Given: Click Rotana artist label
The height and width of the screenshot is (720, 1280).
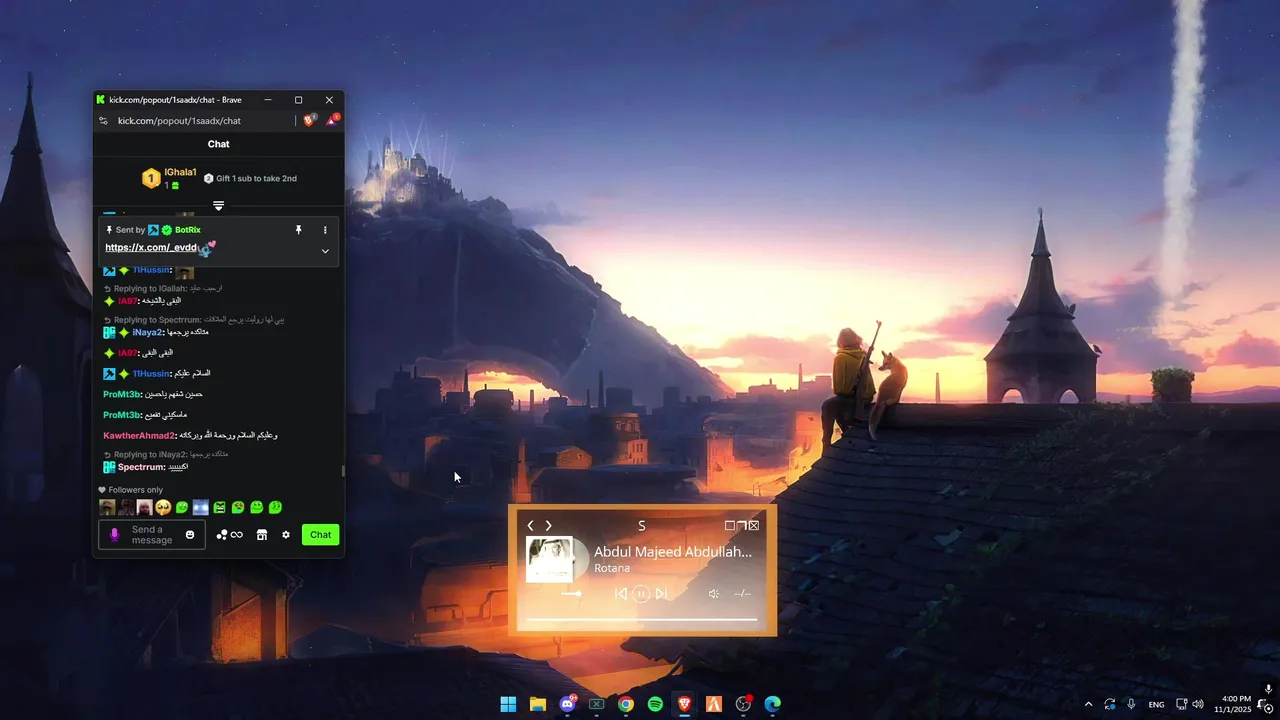Looking at the screenshot, I should 612,568.
